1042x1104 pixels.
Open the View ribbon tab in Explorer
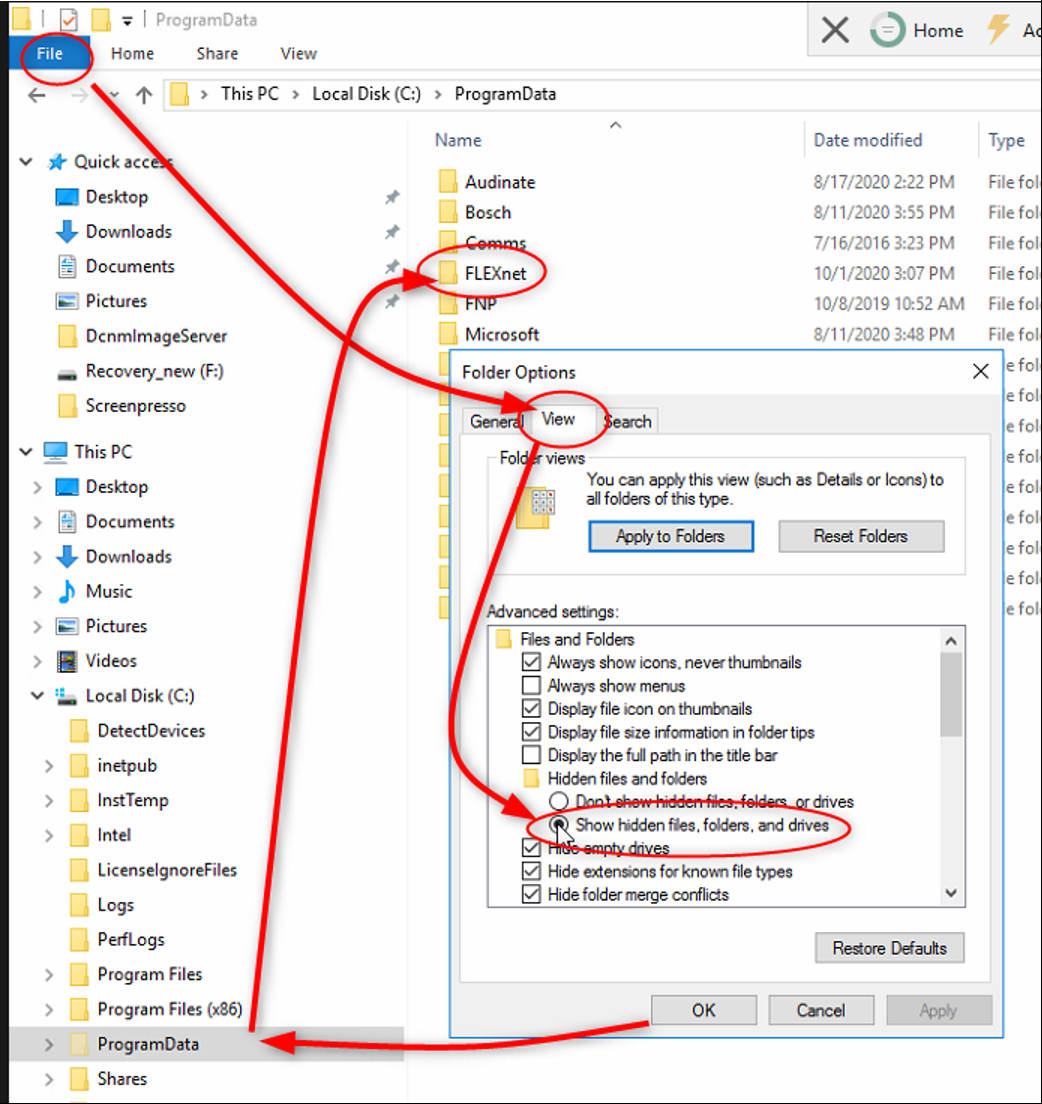click(299, 54)
